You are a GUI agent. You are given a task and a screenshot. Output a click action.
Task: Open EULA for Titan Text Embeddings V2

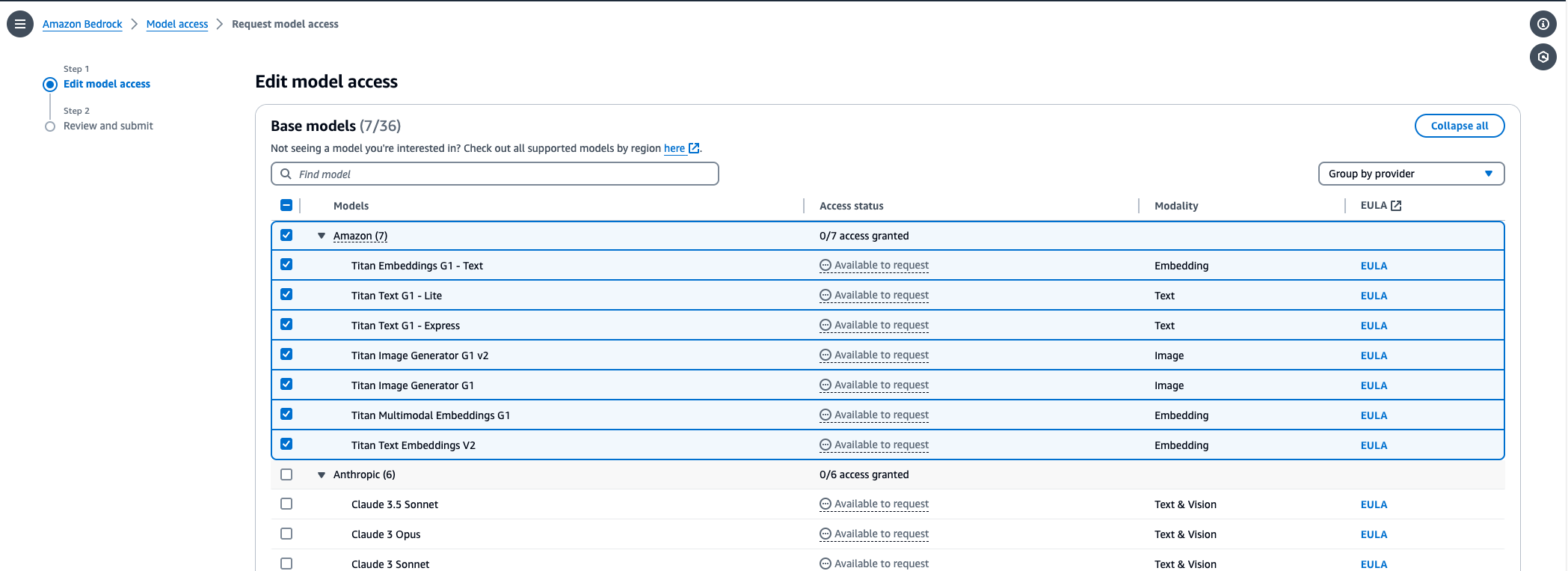(x=1374, y=445)
